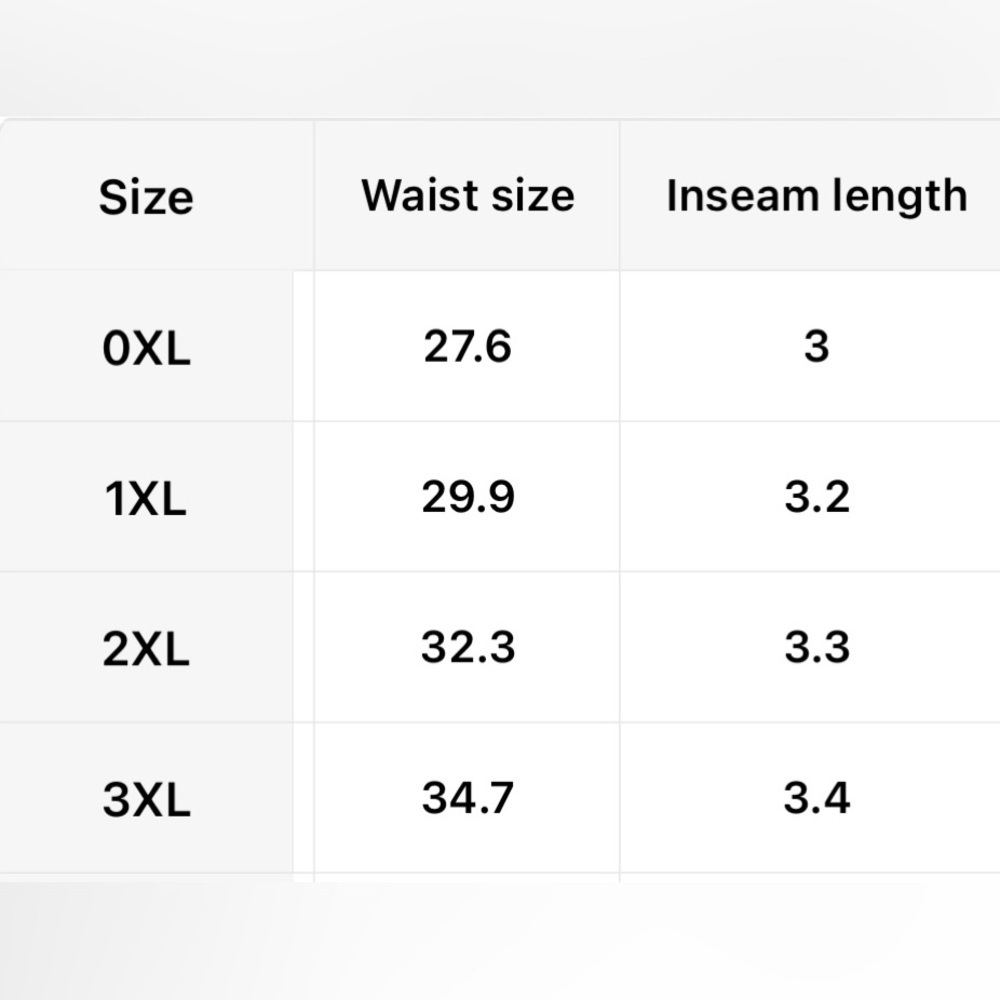Click the 32.3 waist size cell
1000x1000 pixels.
point(467,647)
